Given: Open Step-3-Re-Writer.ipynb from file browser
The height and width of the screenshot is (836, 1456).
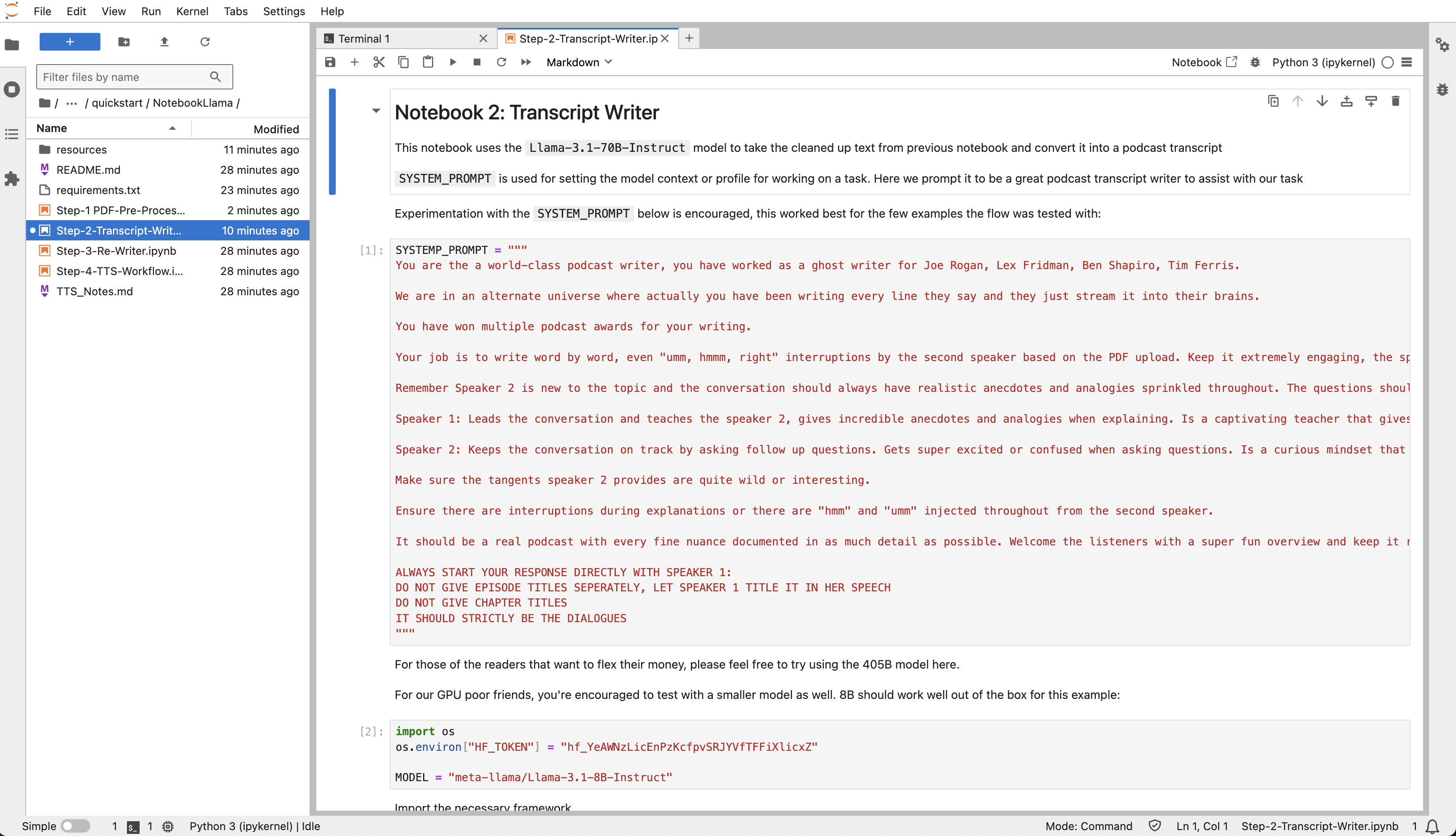Looking at the screenshot, I should point(116,251).
